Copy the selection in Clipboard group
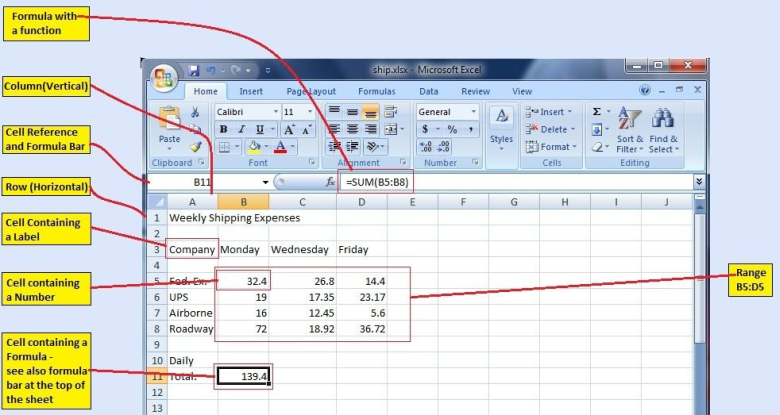The image size is (780, 415). tap(195, 129)
